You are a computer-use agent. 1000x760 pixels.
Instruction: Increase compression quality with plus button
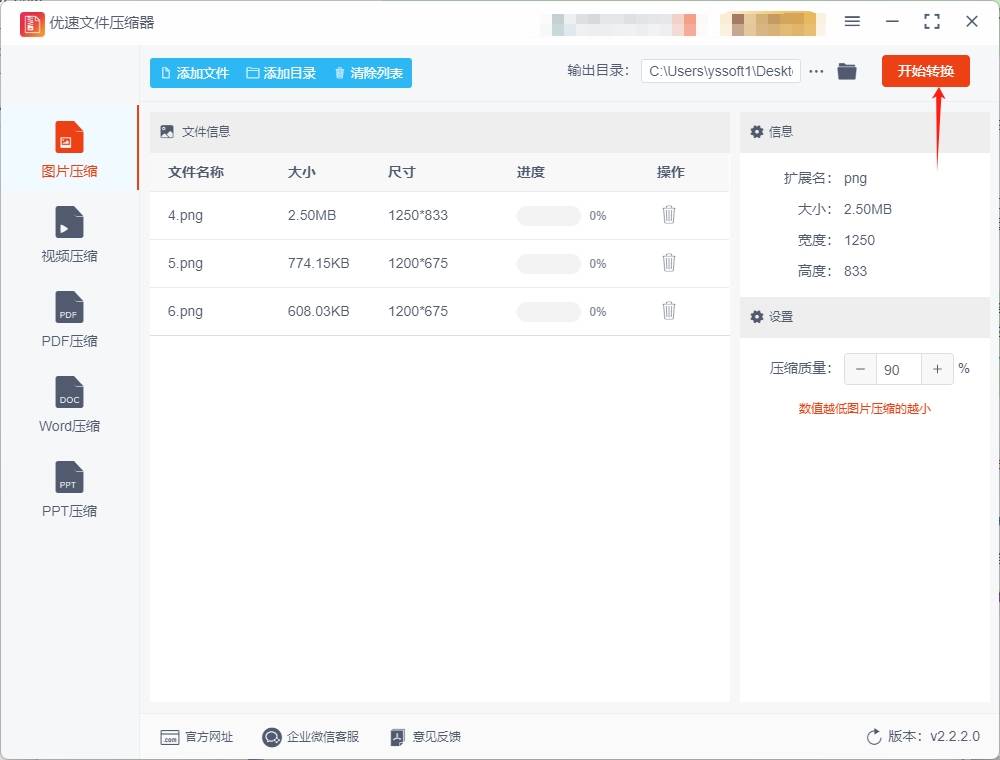pyautogui.click(x=937, y=369)
